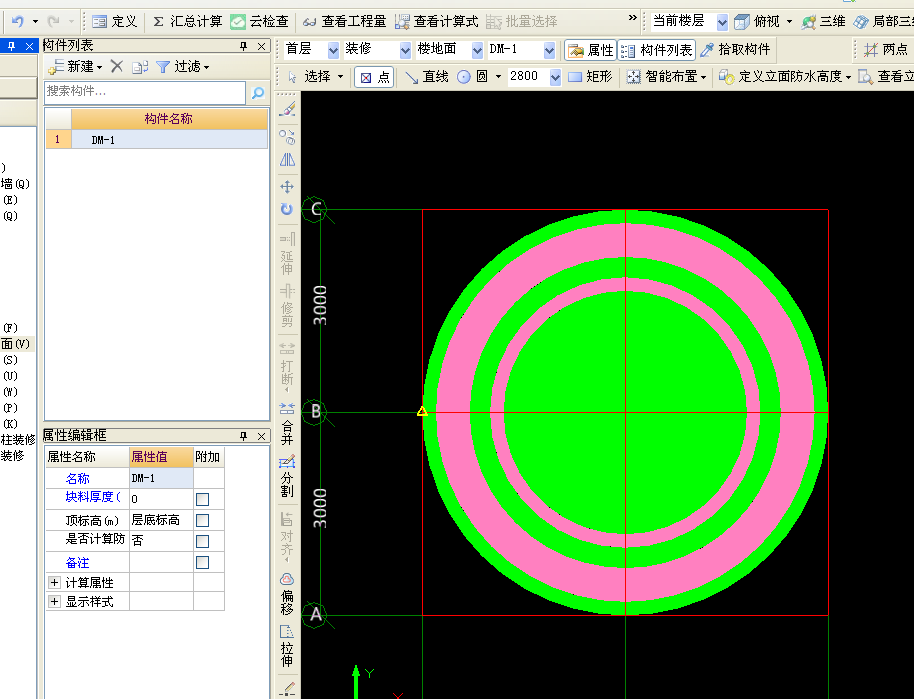Click 批量选择 batch select
This screenshot has width=914, height=699.
pyautogui.click(x=521, y=22)
